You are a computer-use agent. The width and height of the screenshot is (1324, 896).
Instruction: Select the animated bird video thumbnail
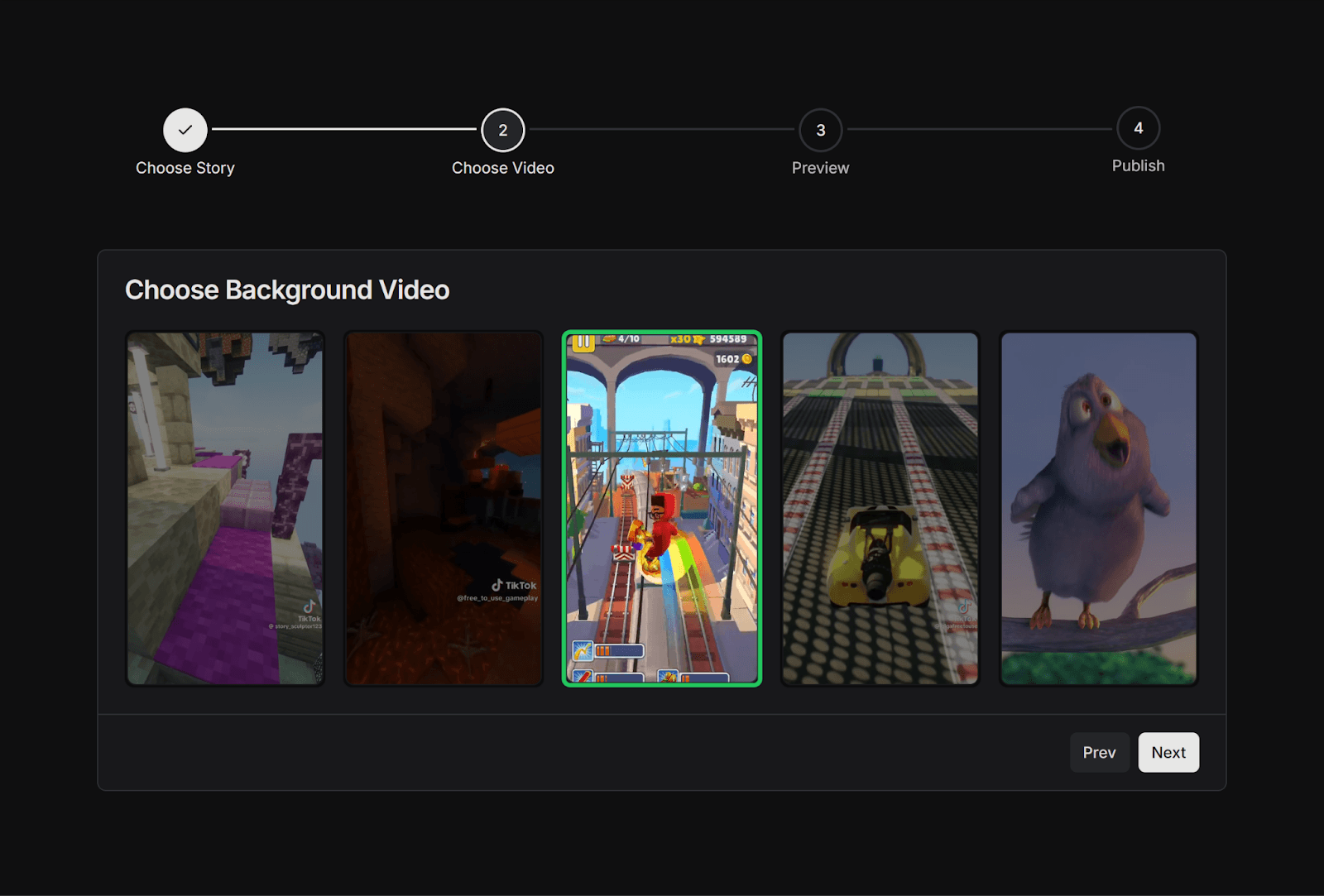tap(1098, 507)
